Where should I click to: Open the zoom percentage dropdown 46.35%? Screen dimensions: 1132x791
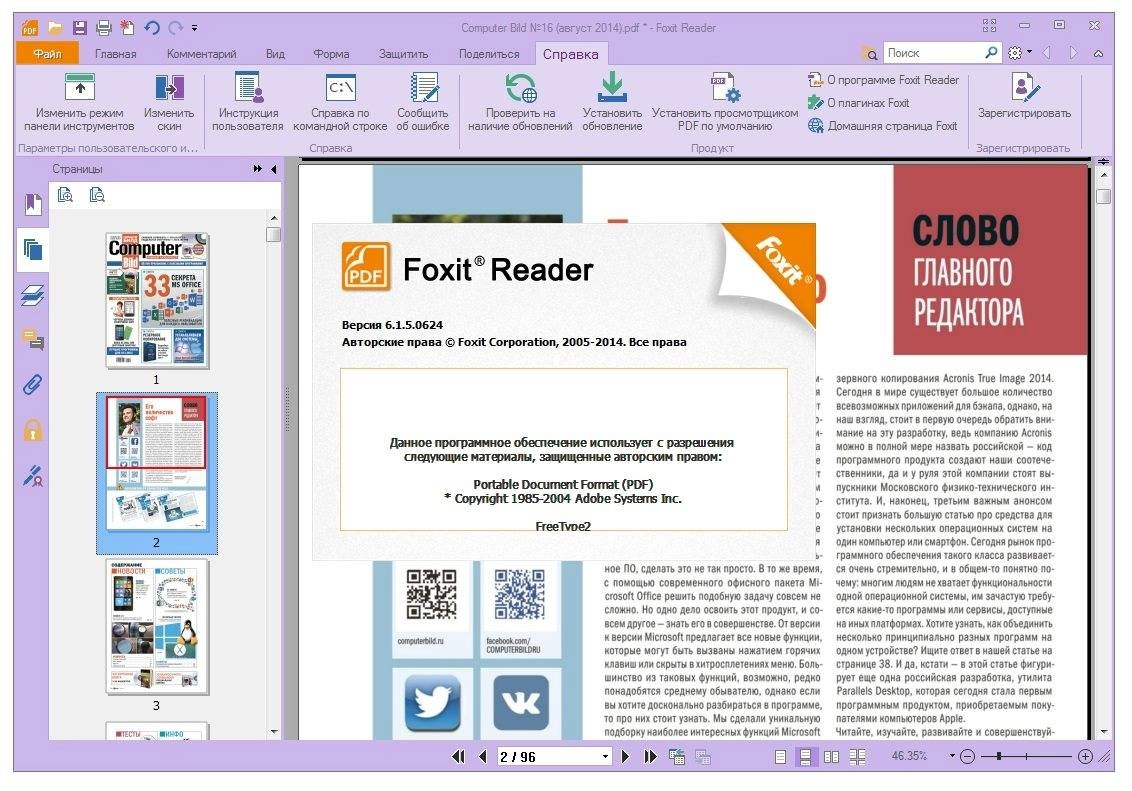pyautogui.click(x=952, y=756)
